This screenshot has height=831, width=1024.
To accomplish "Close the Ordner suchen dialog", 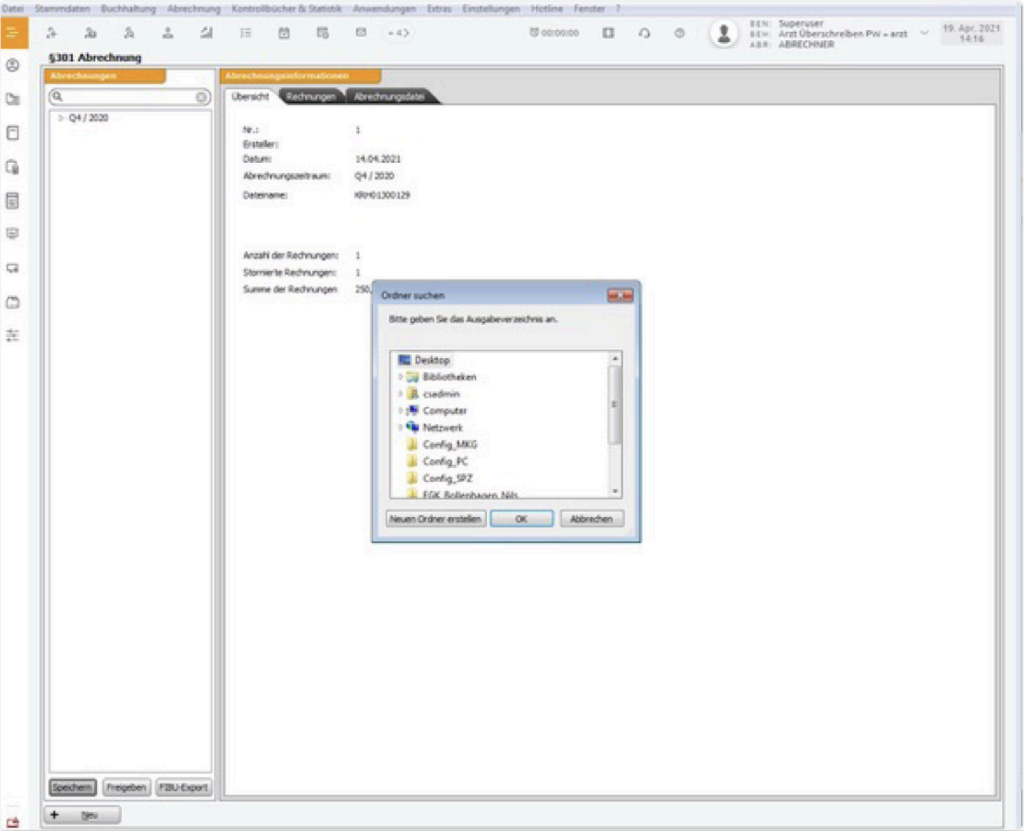I will 620,296.
